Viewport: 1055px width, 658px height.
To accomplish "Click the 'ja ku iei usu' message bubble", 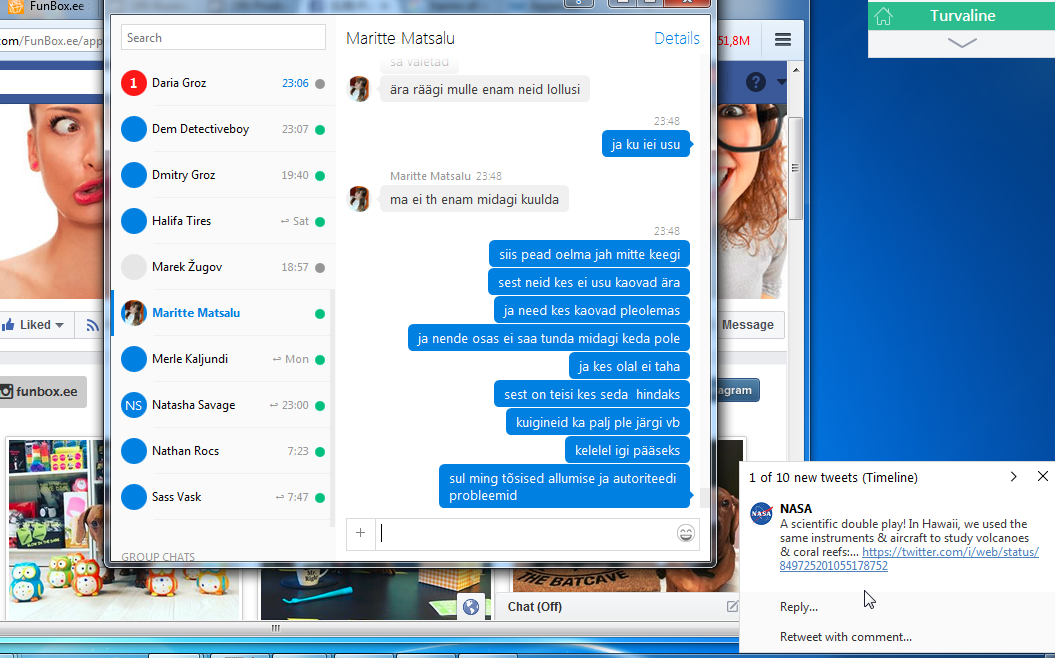I will click(646, 144).
